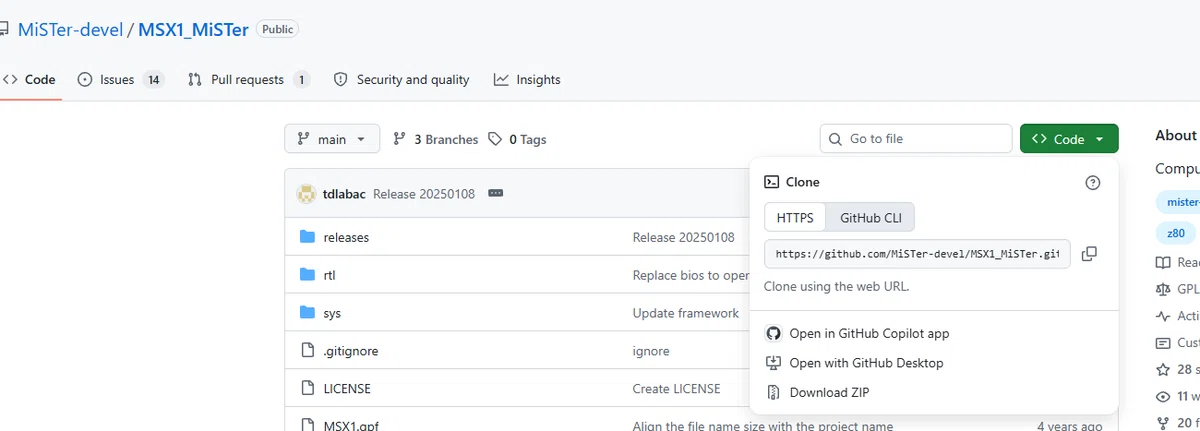Screen dimensions: 1200x431
Task: Click the Issues circle icon
Action: [85, 80]
